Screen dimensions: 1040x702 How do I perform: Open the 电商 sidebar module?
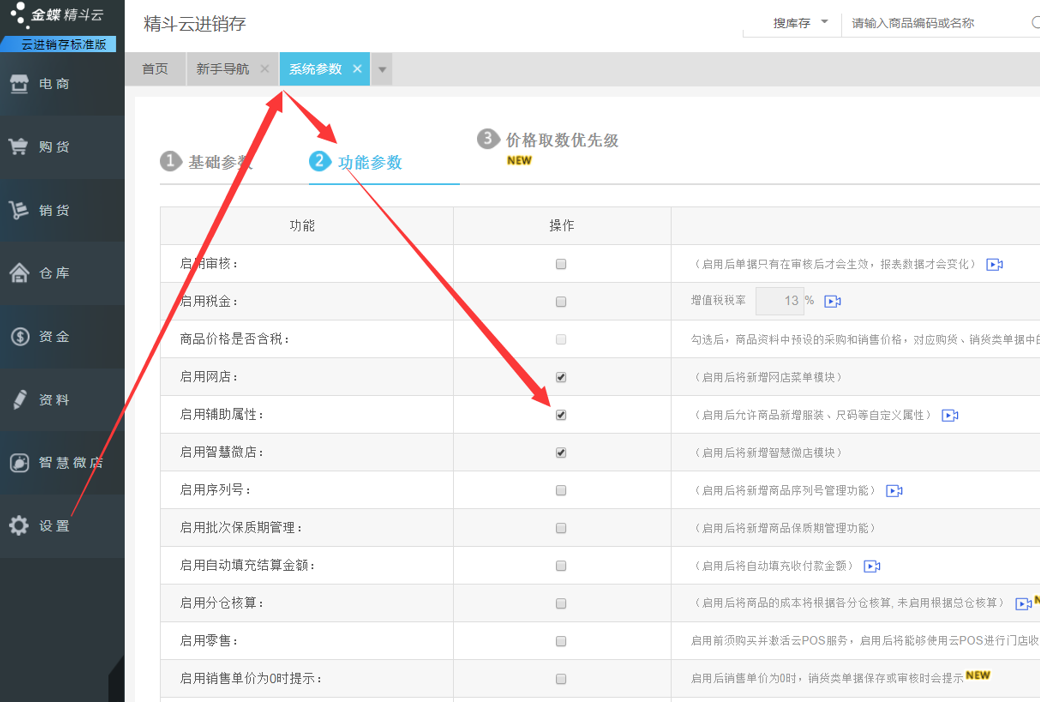62,84
